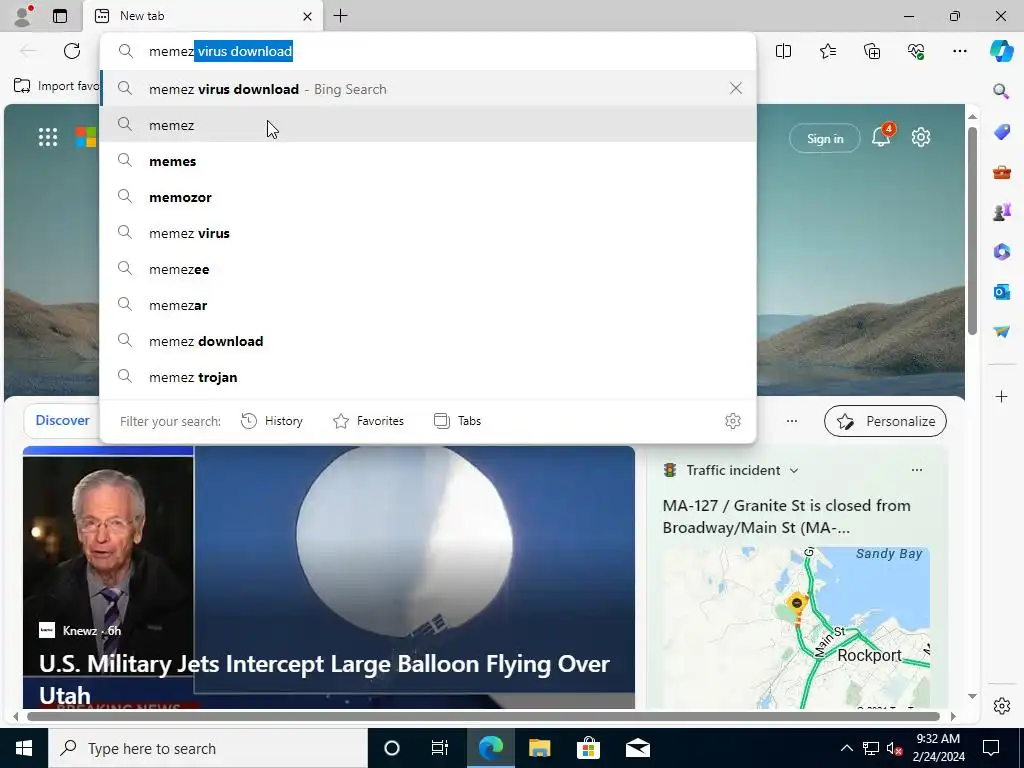Open Task View from the taskbar
The height and width of the screenshot is (768, 1024).
440,748
